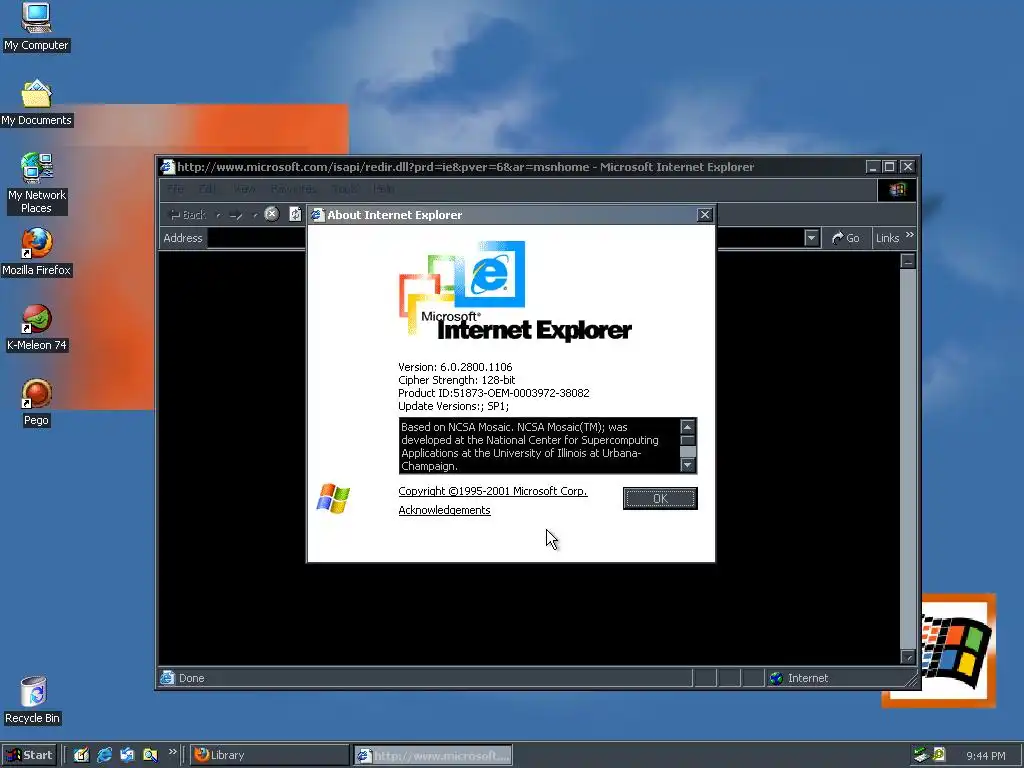Click the Forward arrow in IE toolbar
Viewport: 1024px width, 768px height.
pos(236,215)
